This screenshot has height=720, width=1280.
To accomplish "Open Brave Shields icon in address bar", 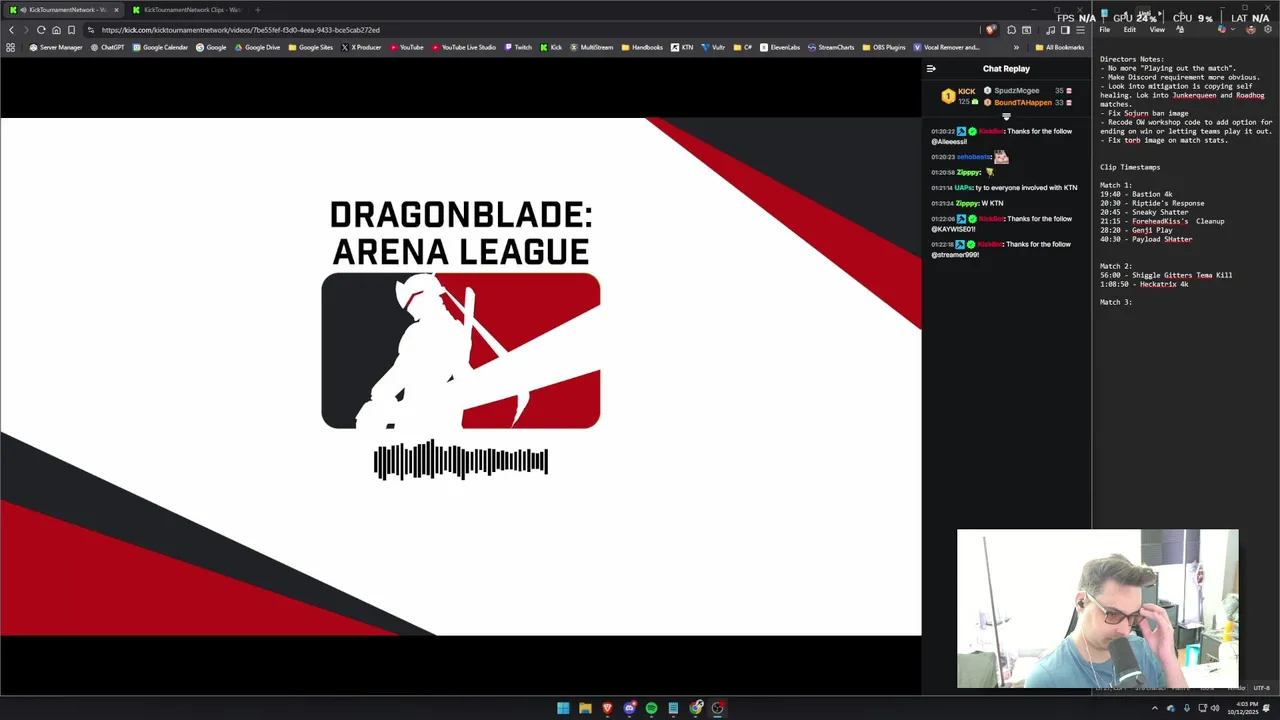I will click(x=990, y=30).
